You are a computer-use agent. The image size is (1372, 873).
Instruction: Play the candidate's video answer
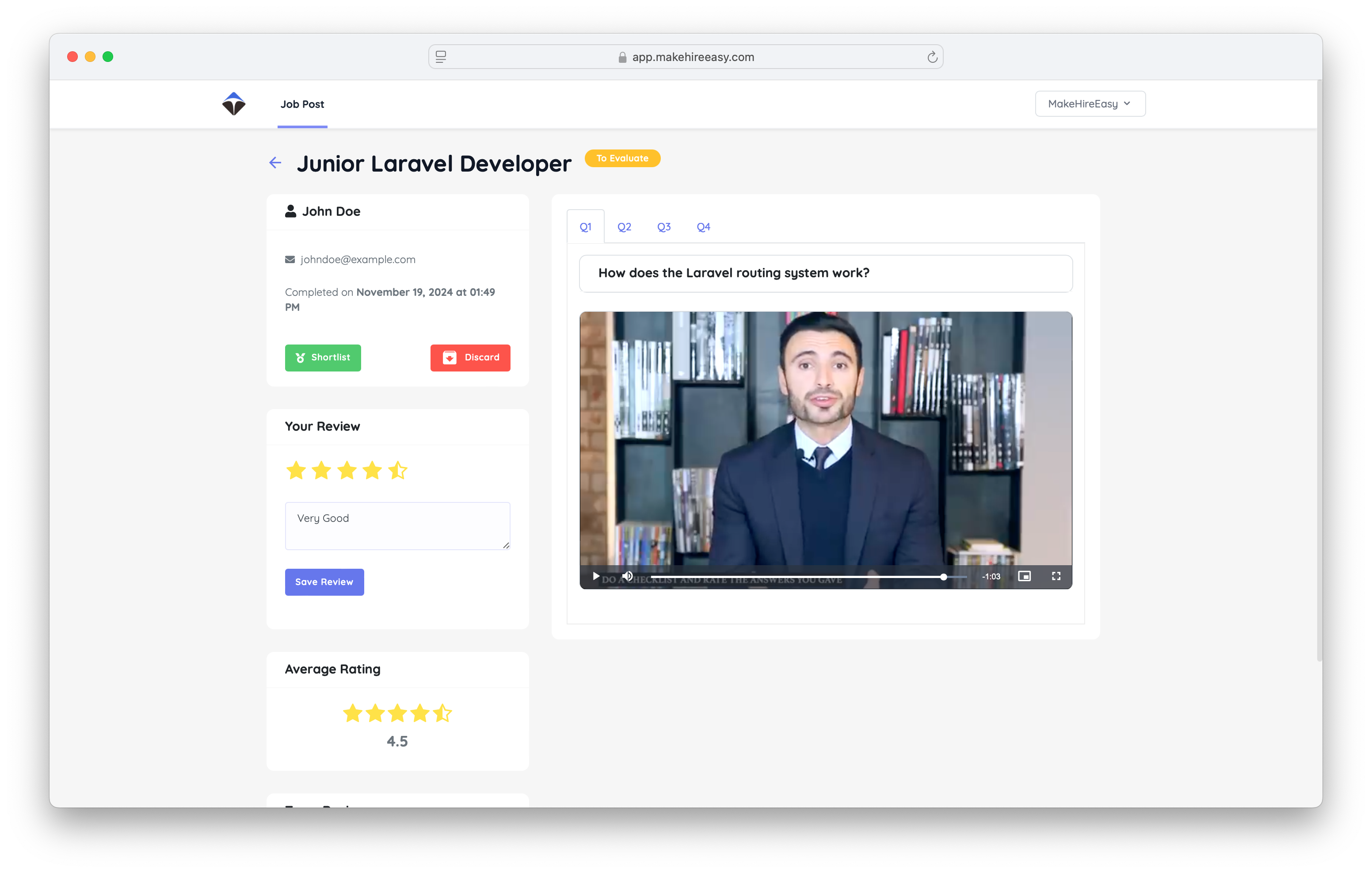(x=595, y=576)
